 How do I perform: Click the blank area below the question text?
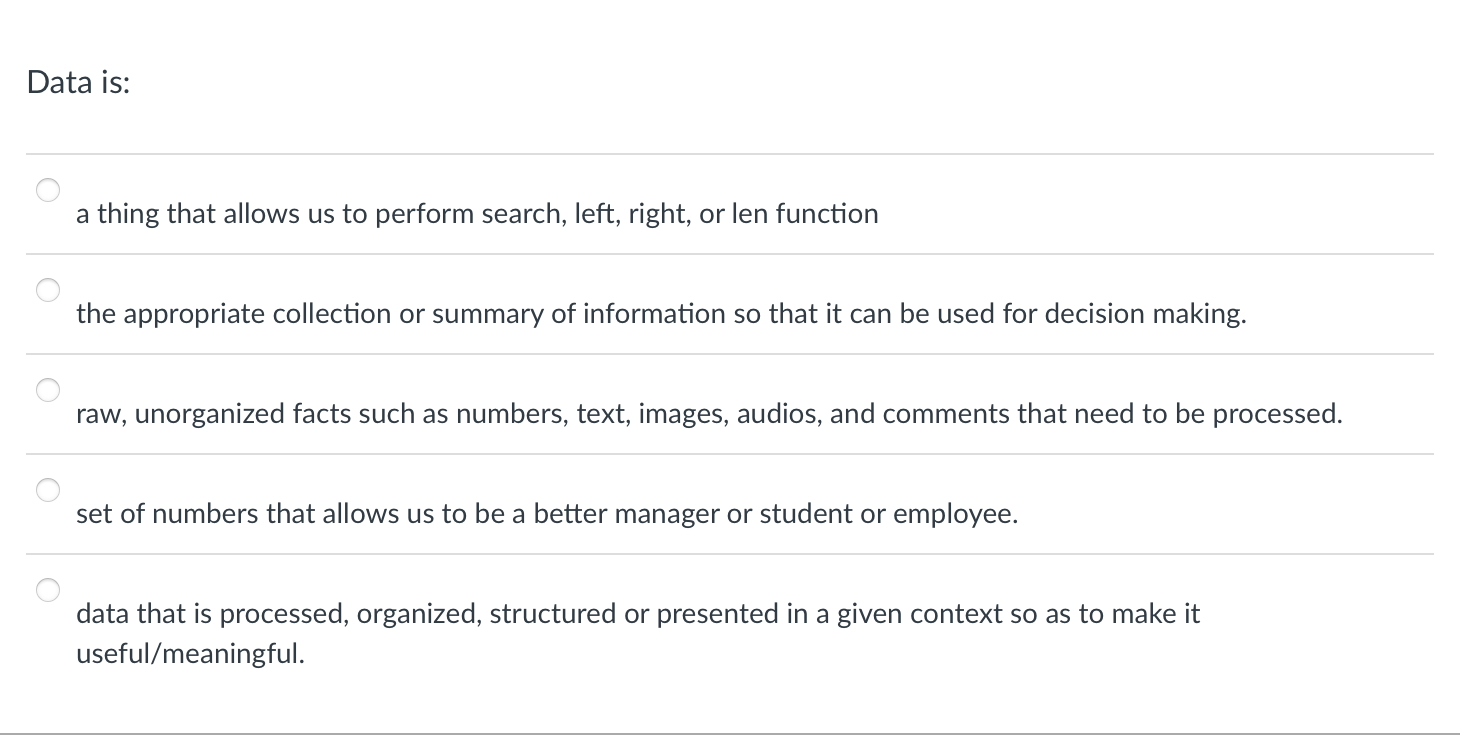tap(700, 125)
